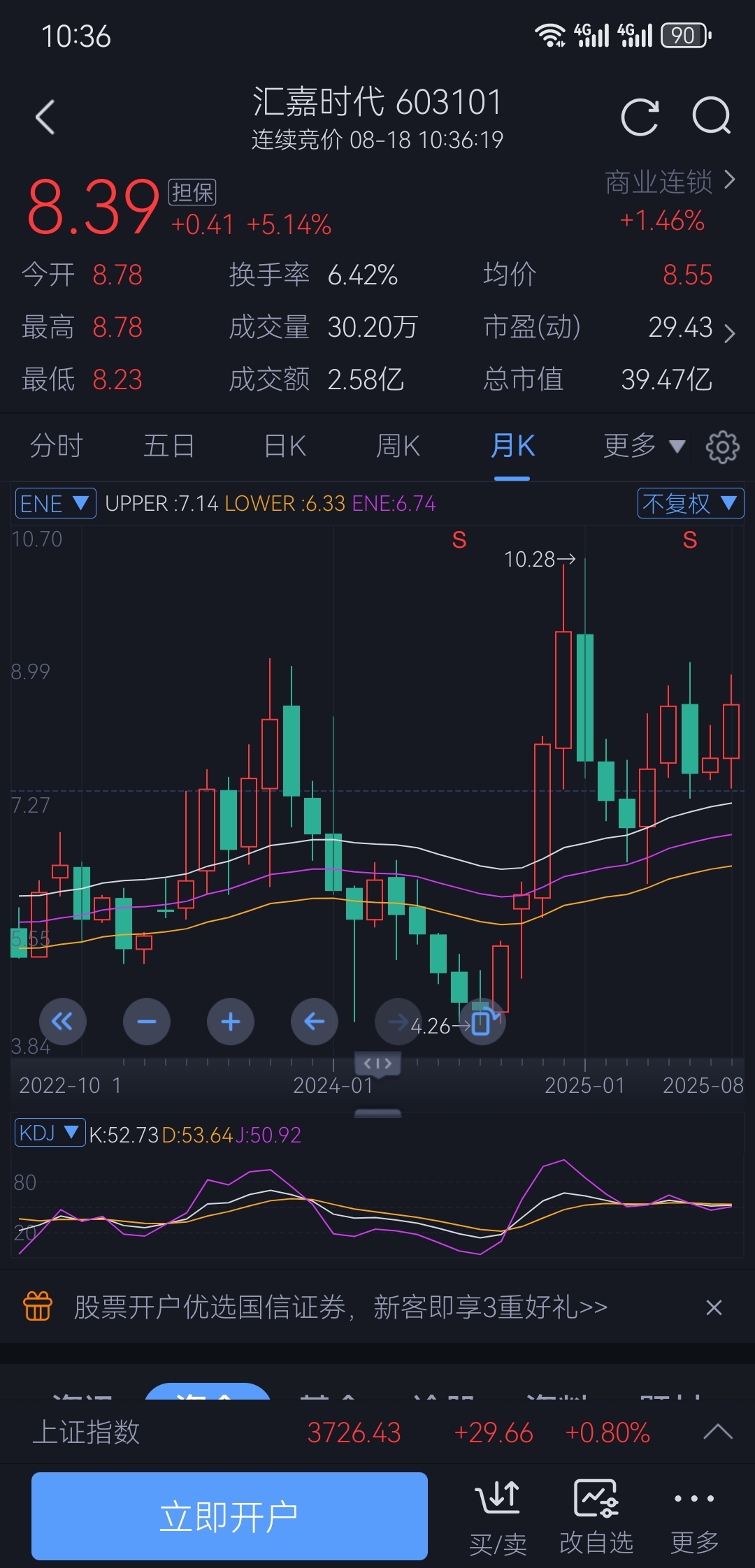Screen dimensions: 755x1568
Task: Switch to 分时 tab
Action: pos(57,446)
